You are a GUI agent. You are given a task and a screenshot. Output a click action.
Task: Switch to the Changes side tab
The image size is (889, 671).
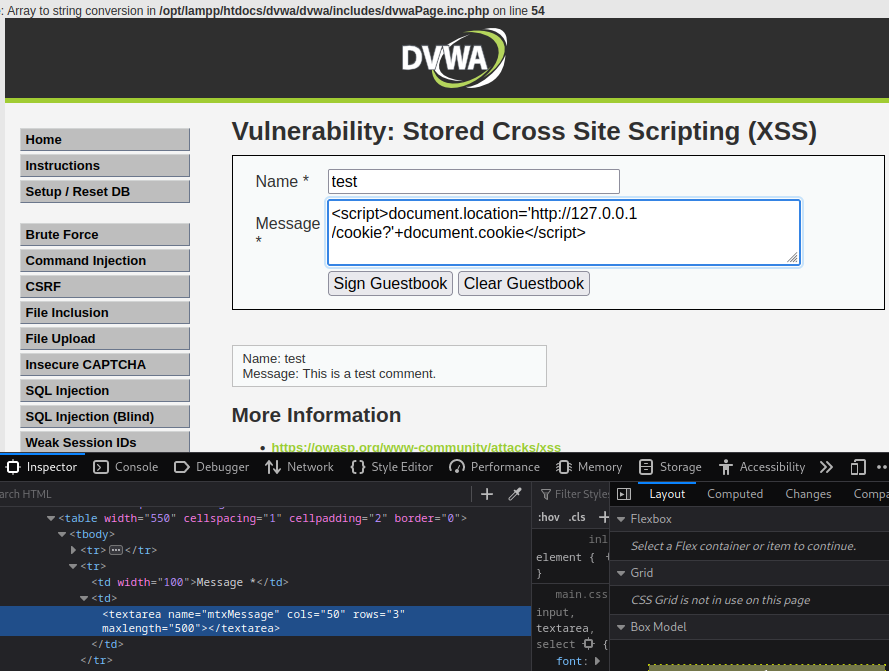click(808, 494)
